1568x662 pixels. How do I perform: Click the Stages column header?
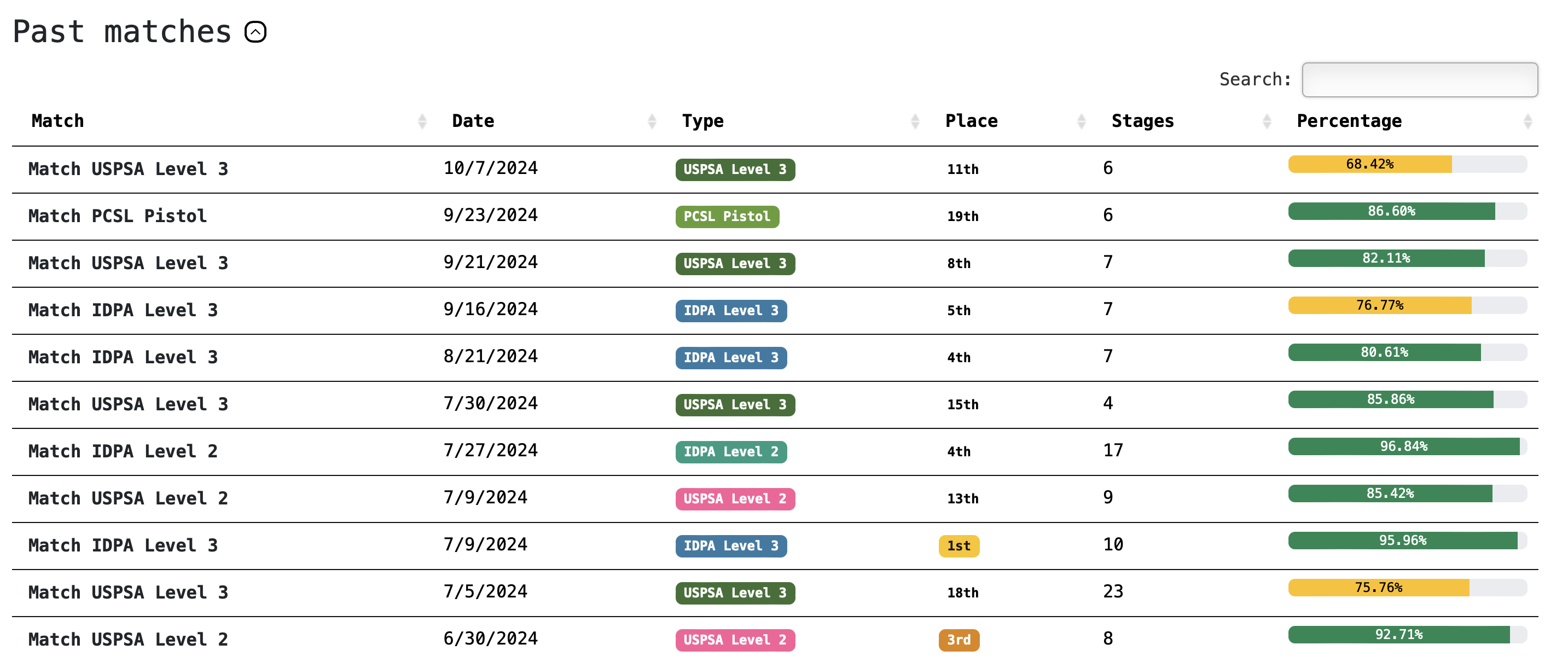click(1142, 121)
